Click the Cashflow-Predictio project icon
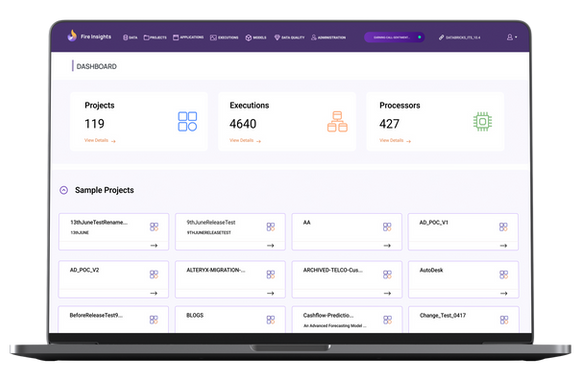Viewport: 580px width, 381px height. (387, 319)
